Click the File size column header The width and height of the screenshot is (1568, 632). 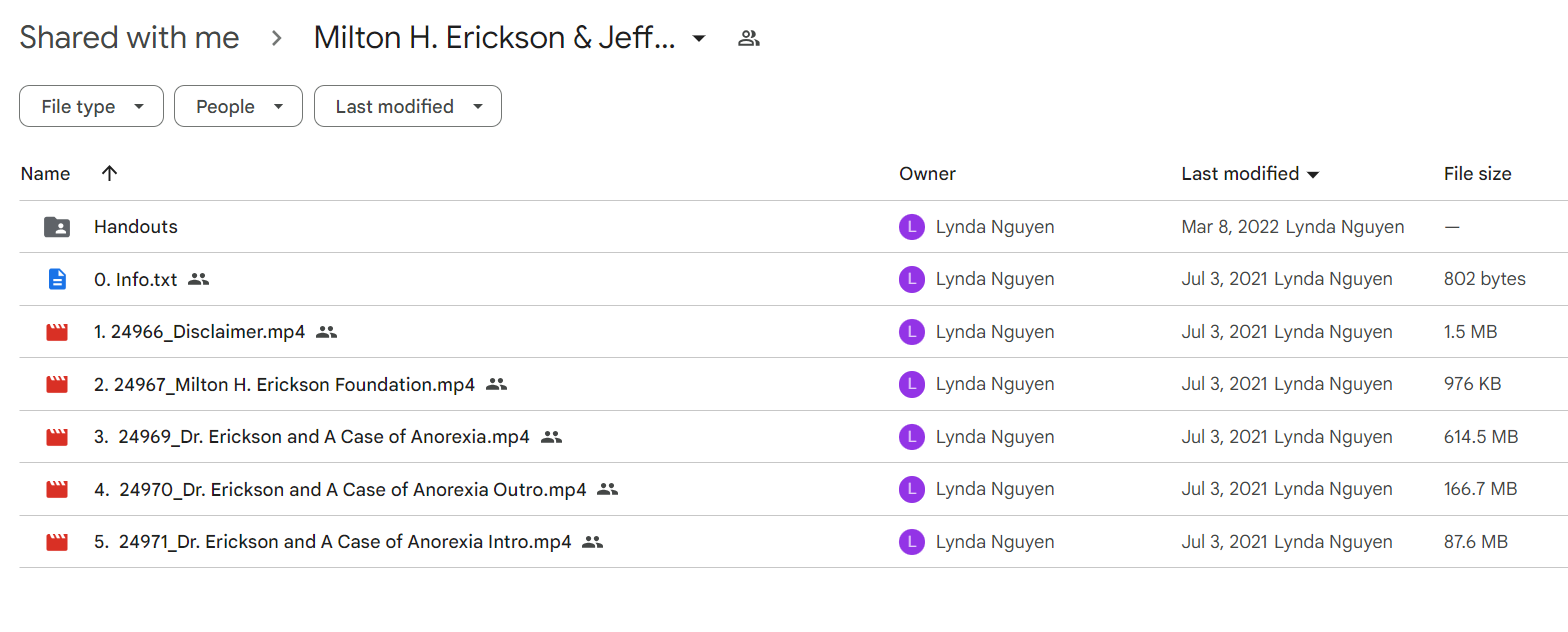coord(1477,173)
